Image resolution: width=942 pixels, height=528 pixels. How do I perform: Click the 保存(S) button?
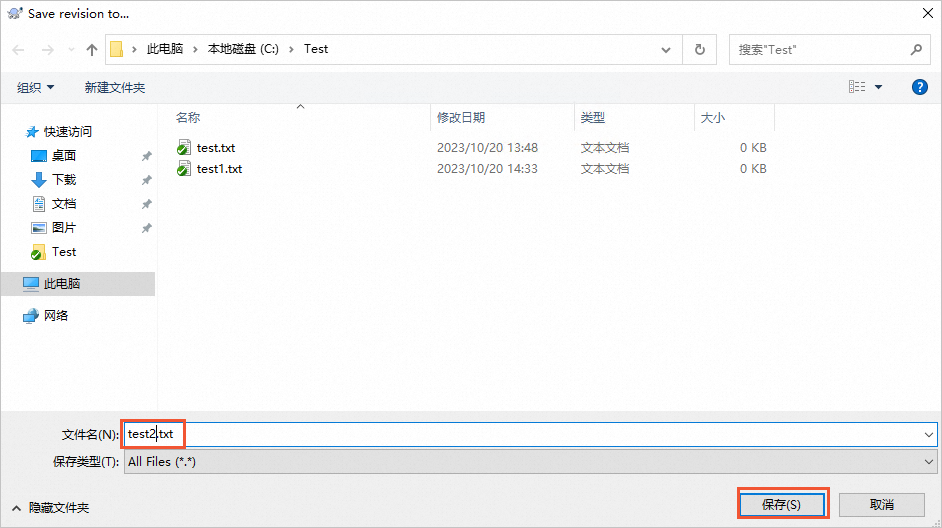click(782, 505)
